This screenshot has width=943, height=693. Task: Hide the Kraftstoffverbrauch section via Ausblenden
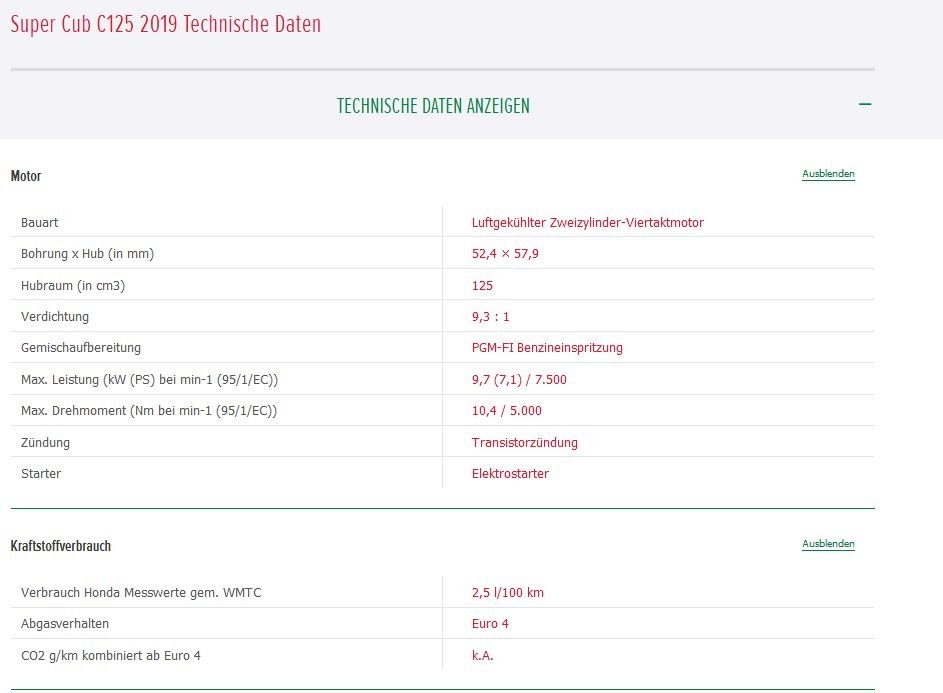828,544
